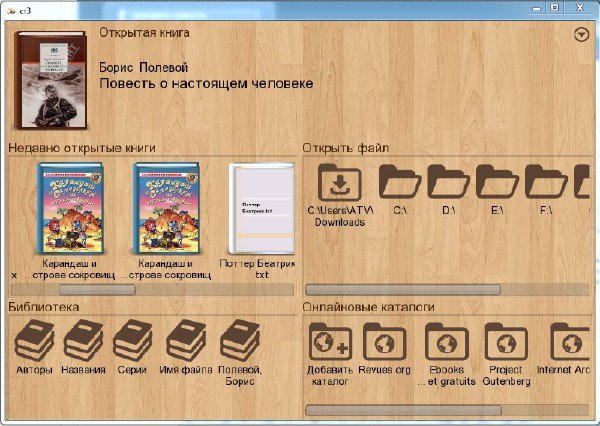Browse library by Имя файла
Viewport: 600px width, 426px height.
185,341
